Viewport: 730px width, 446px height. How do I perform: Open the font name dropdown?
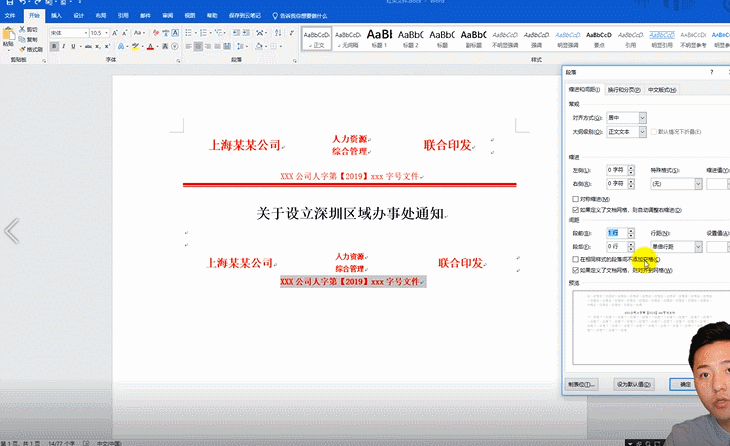(86, 33)
